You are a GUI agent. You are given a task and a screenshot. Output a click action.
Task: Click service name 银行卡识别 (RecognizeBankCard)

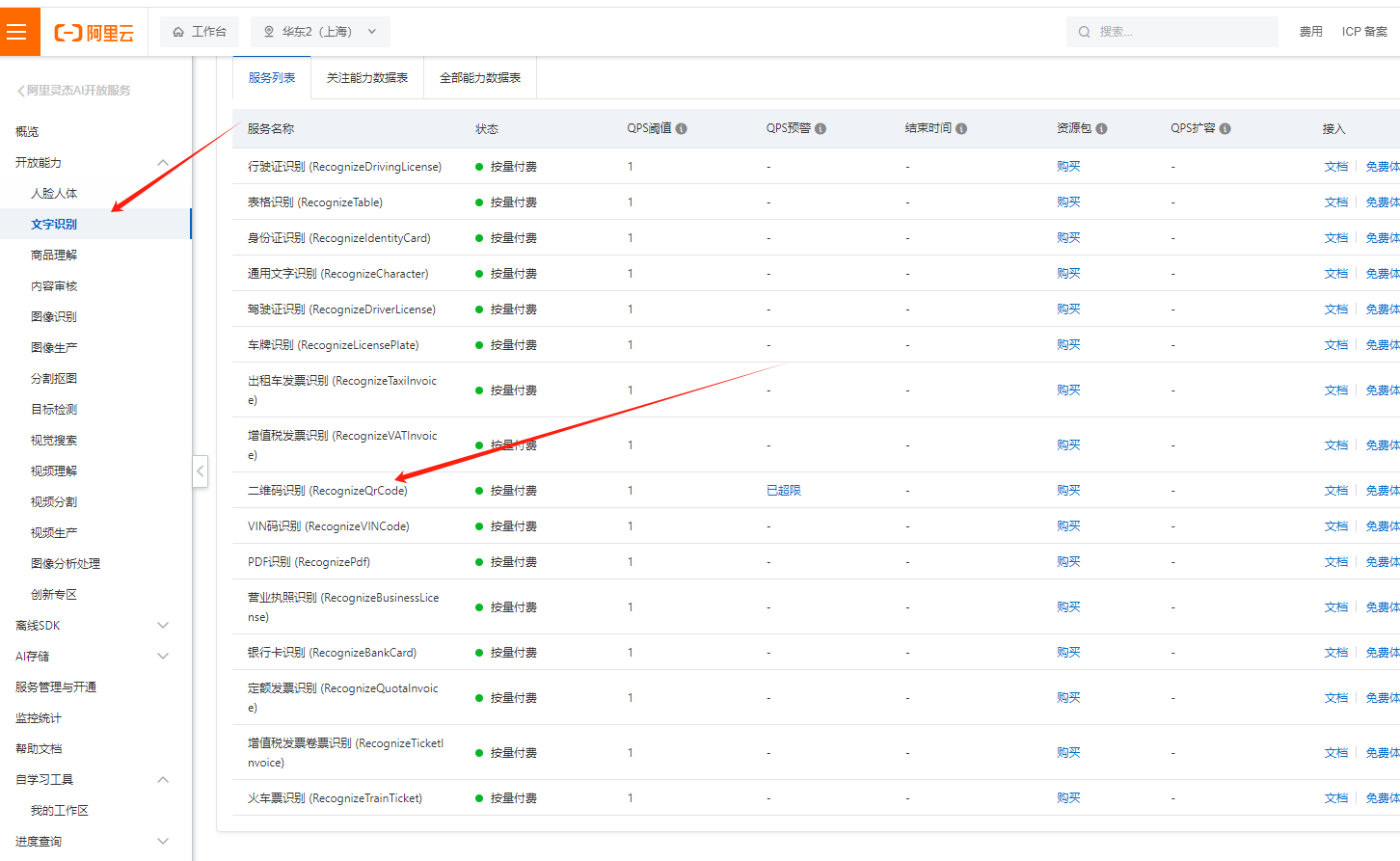click(333, 653)
